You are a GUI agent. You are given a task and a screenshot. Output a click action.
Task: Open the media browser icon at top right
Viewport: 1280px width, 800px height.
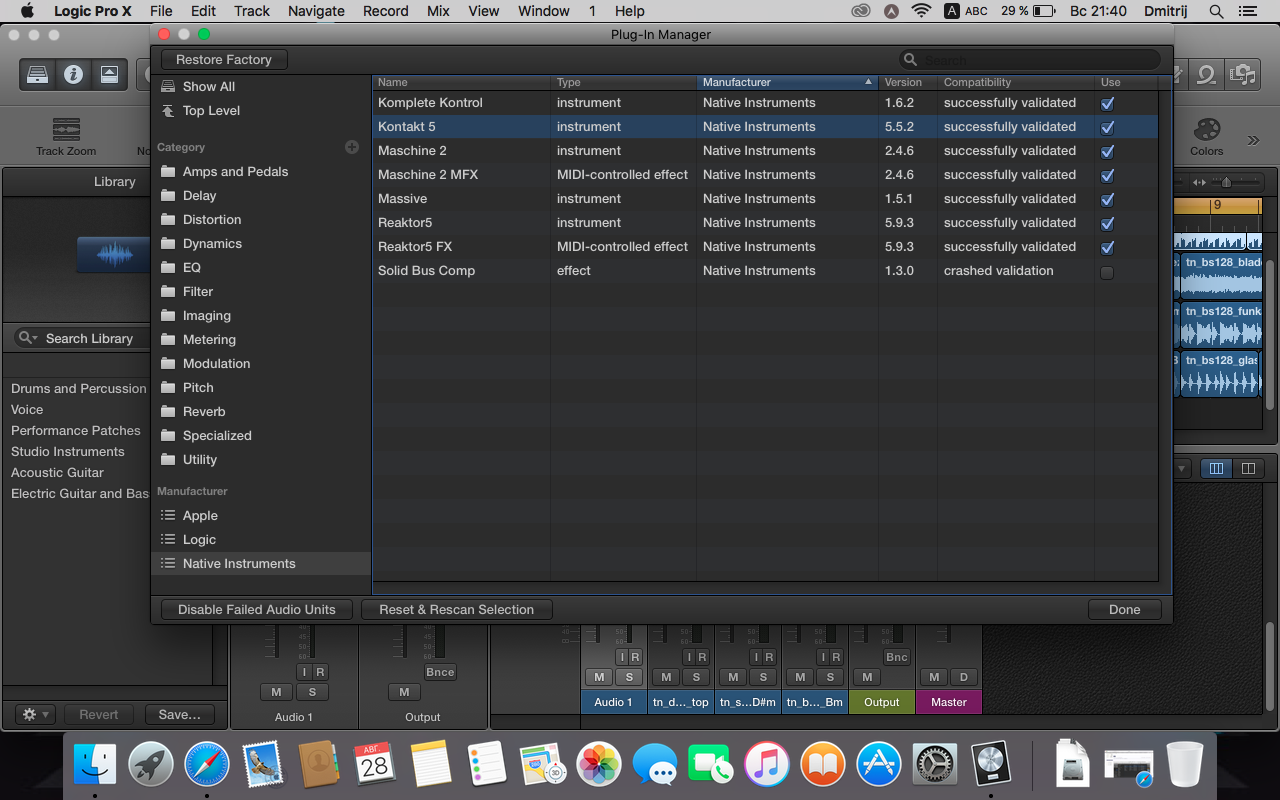1243,75
